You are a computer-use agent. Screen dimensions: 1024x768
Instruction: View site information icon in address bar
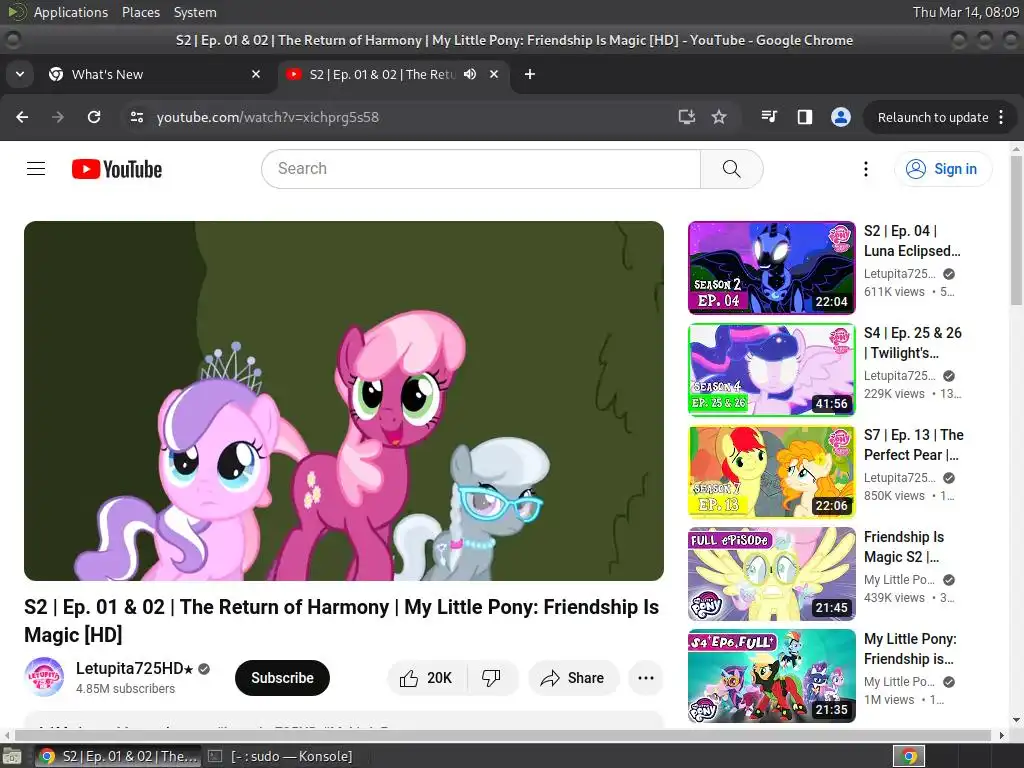tap(137, 117)
